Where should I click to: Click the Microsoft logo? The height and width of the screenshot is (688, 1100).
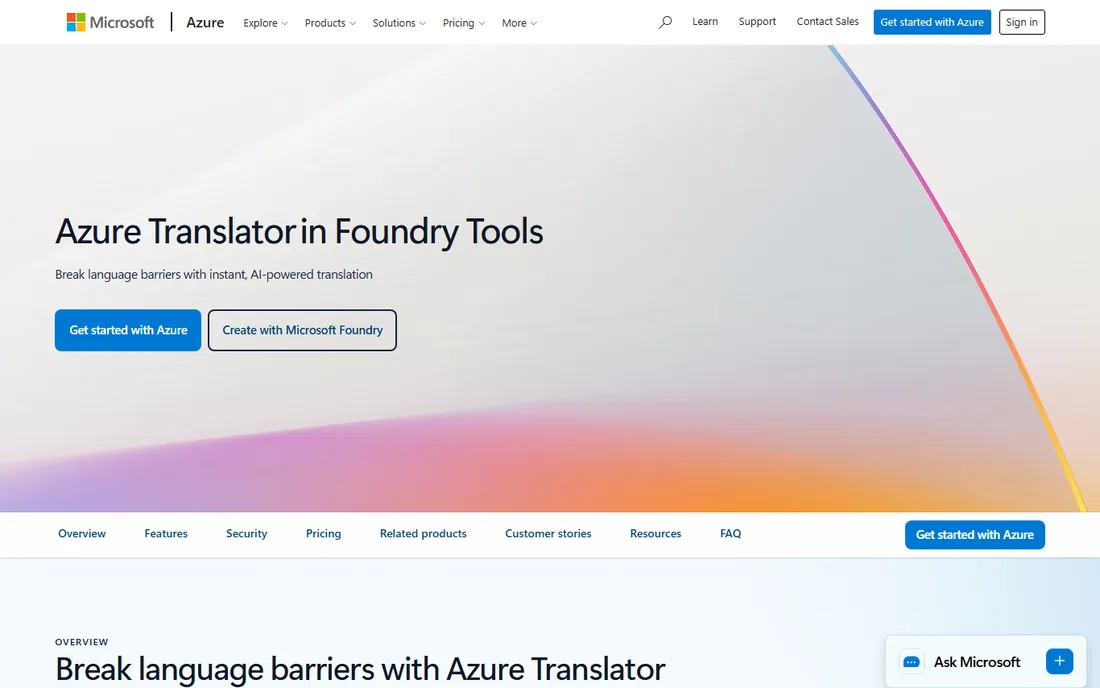pos(110,22)
